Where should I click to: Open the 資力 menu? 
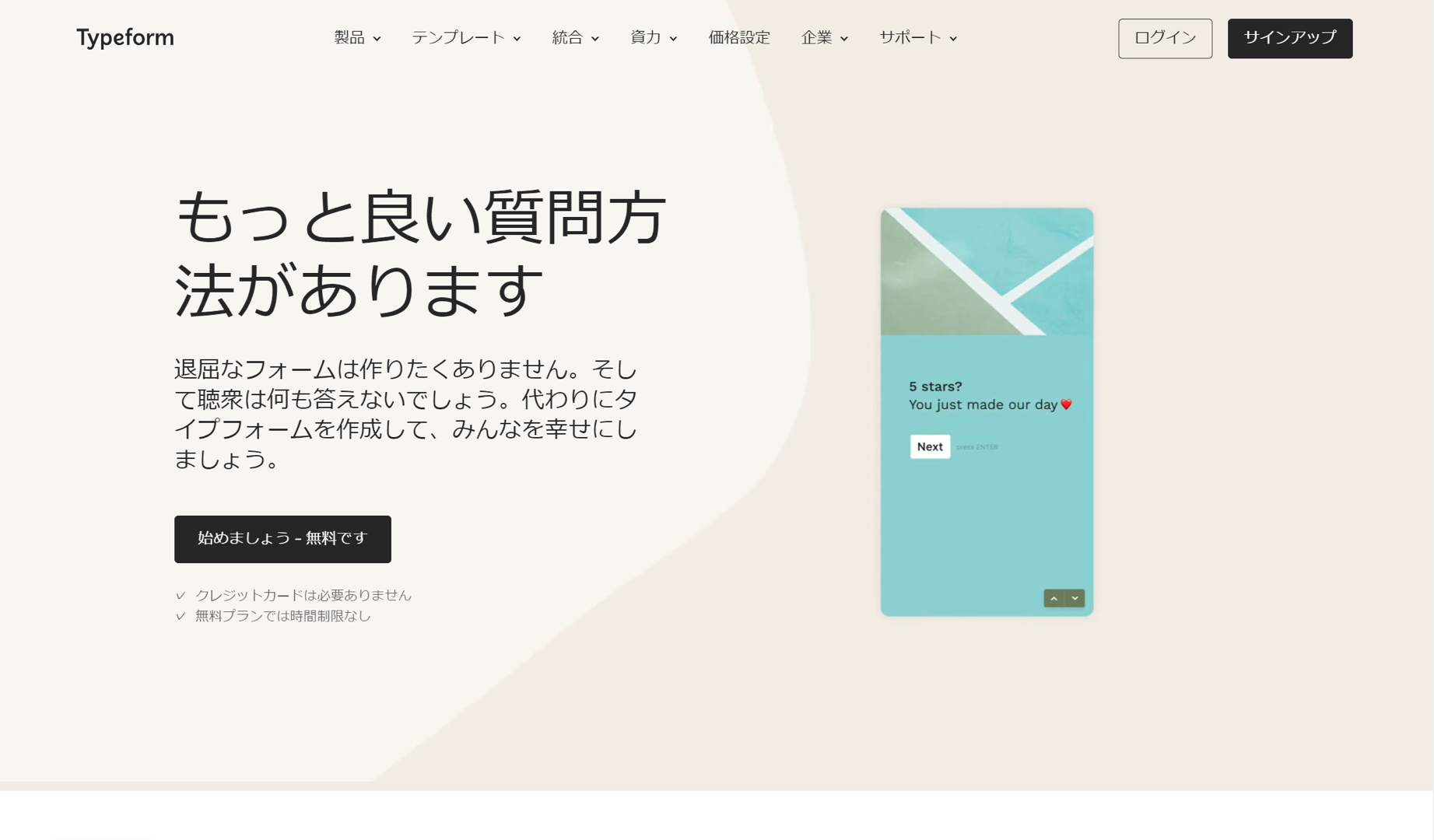coord(654,37)
